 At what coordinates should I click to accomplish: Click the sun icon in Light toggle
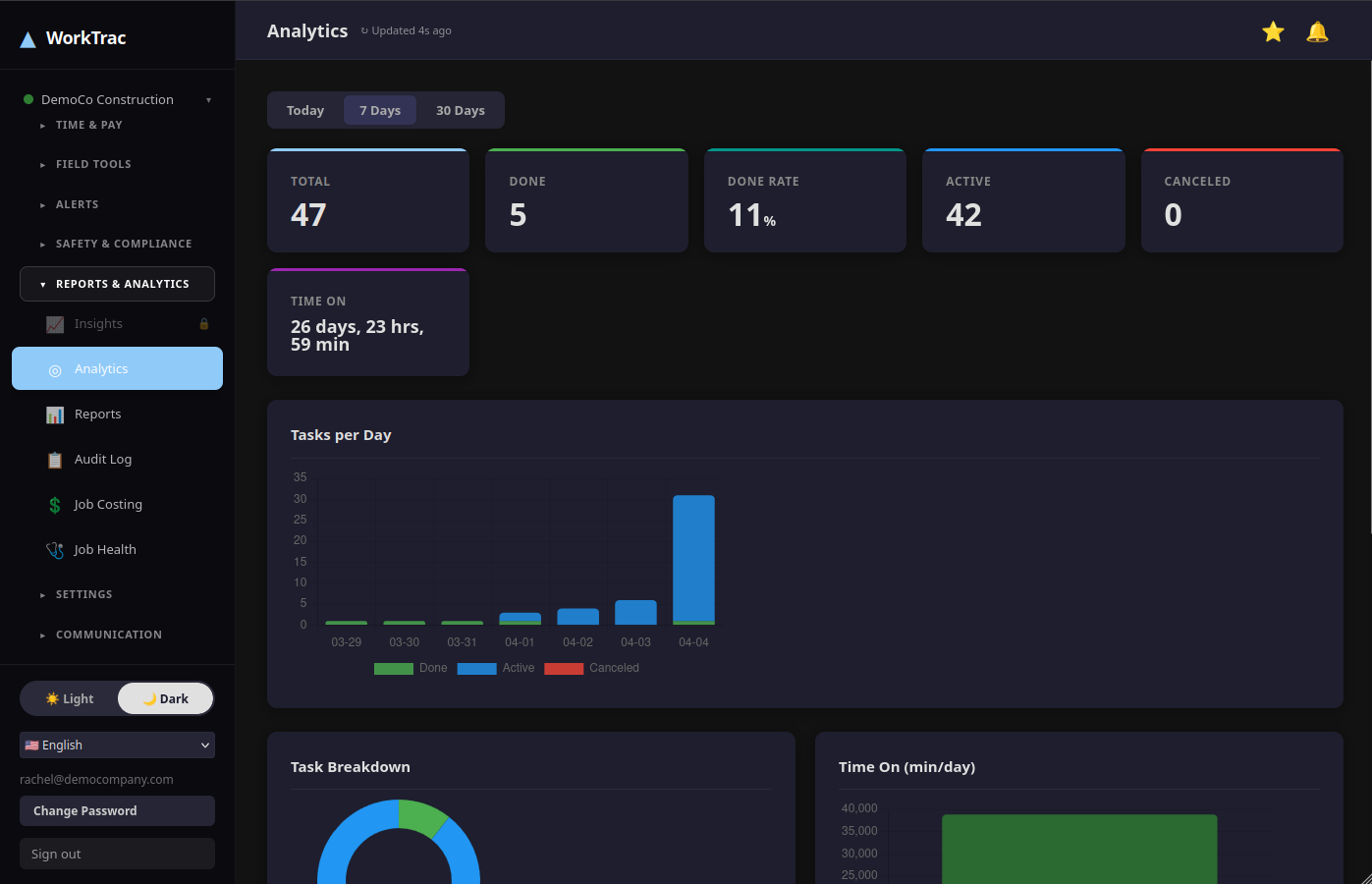click(52, 698)
